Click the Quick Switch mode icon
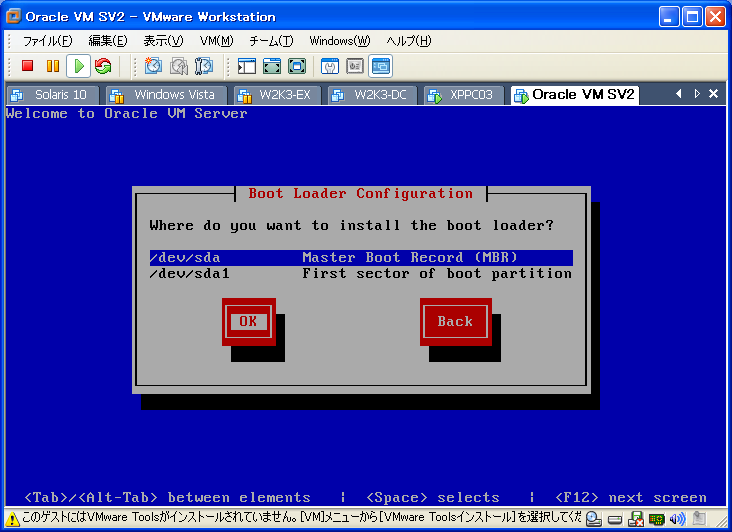Screen dimensions: 732x532 (272, 66)
